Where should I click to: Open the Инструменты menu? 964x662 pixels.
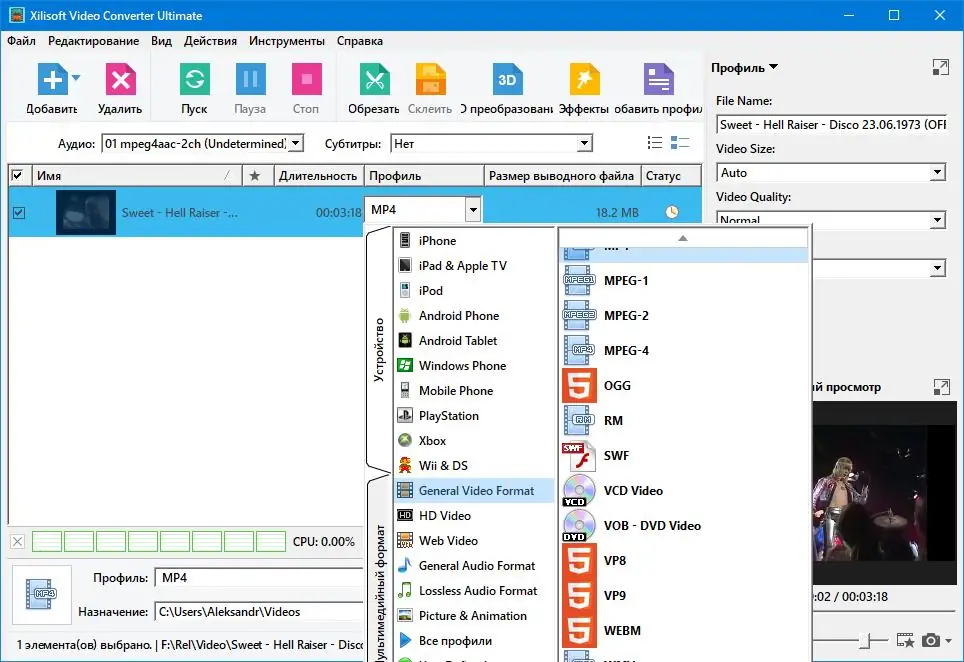(x=286, y=41)
